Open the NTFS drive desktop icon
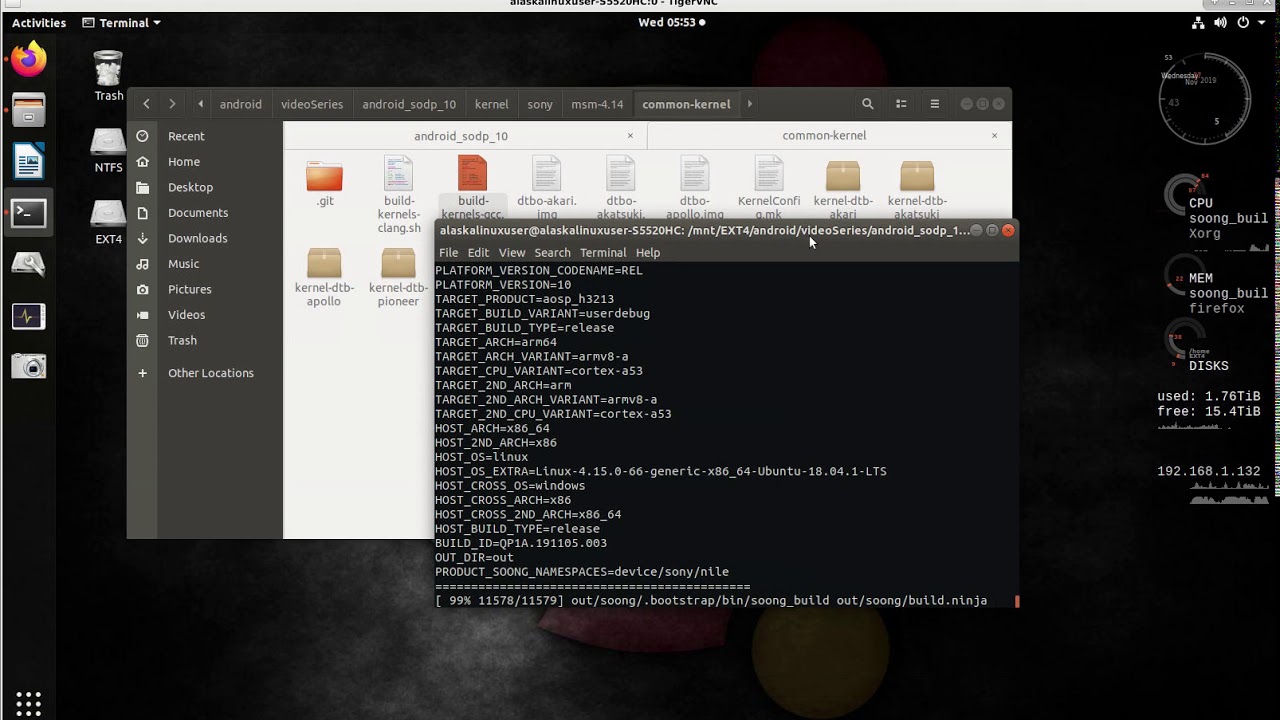The height and width of the screenshot is (720, 1280). tap(108, 152)
